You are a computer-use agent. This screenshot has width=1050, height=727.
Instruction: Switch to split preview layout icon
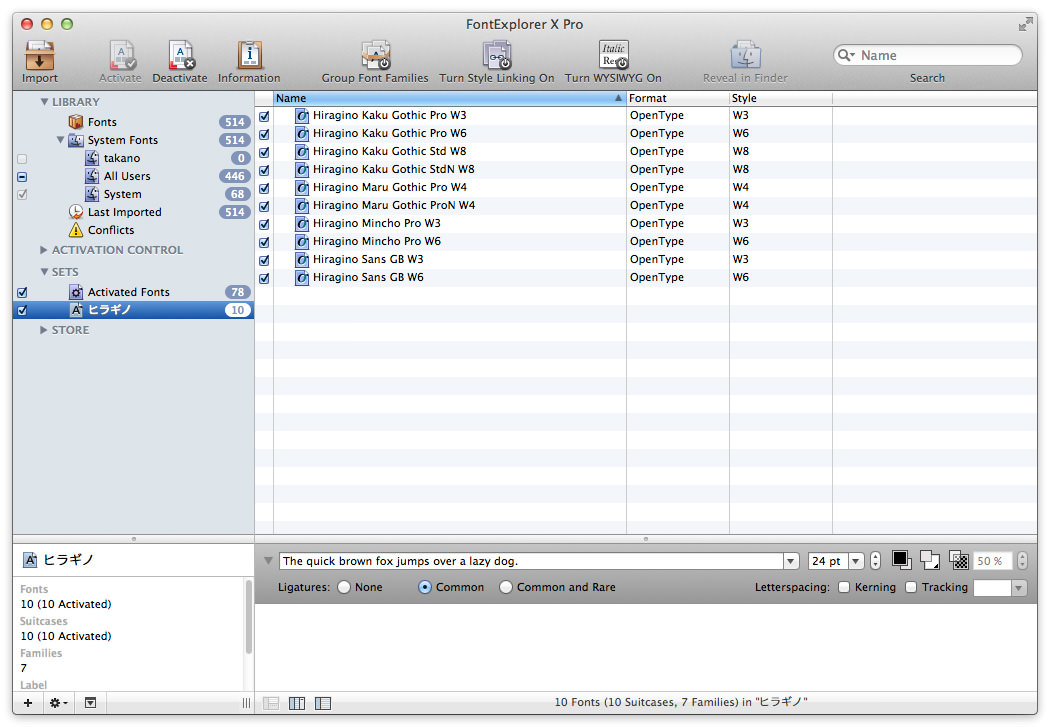[323, 703]
